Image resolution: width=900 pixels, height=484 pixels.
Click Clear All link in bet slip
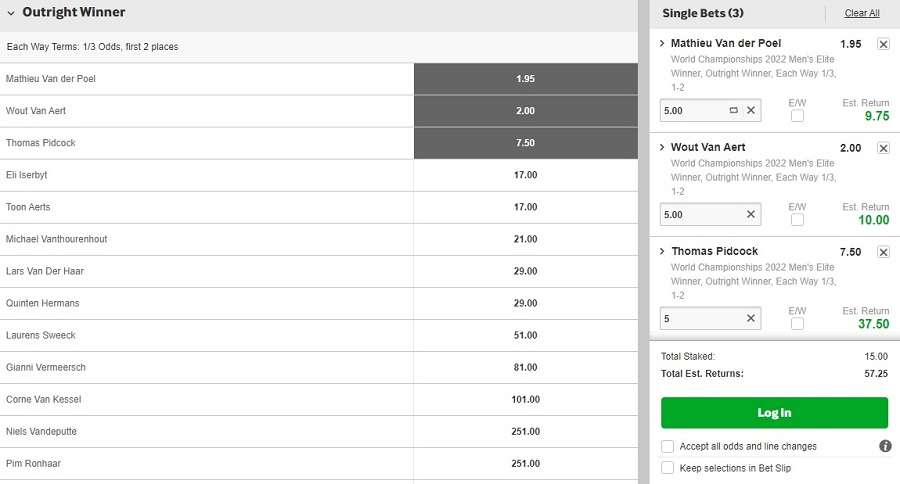point(862,13)
